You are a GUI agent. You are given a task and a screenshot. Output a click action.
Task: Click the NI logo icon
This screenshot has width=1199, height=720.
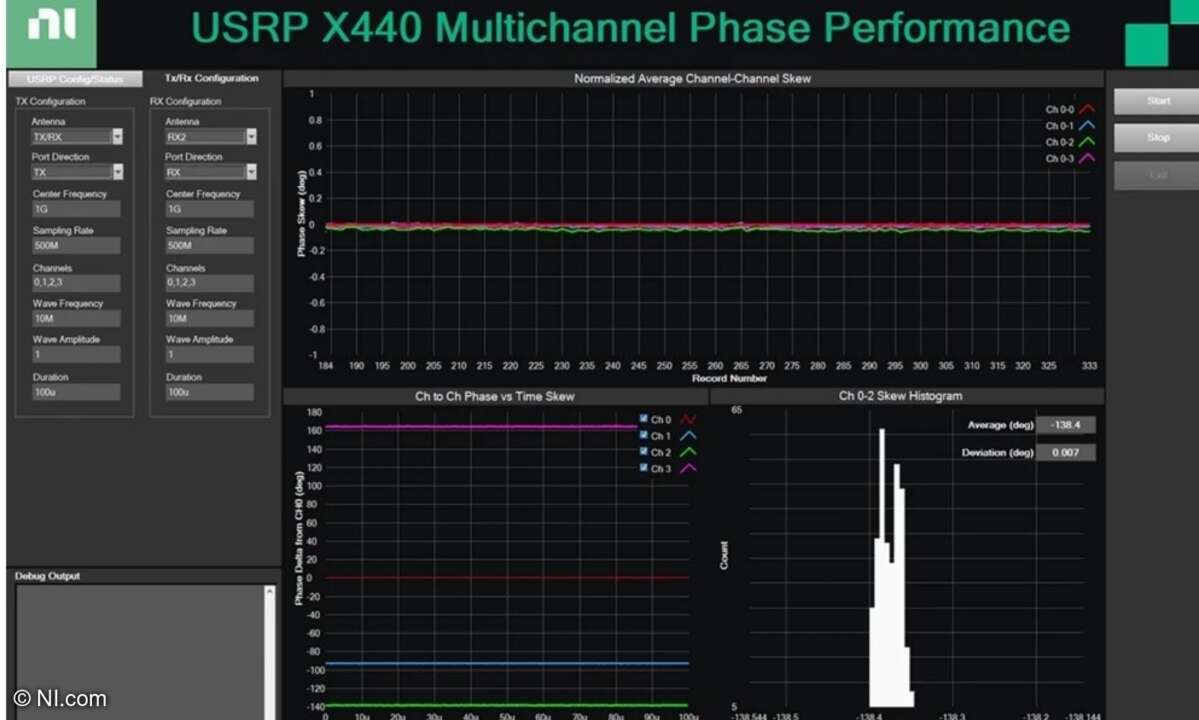(51, 32)
